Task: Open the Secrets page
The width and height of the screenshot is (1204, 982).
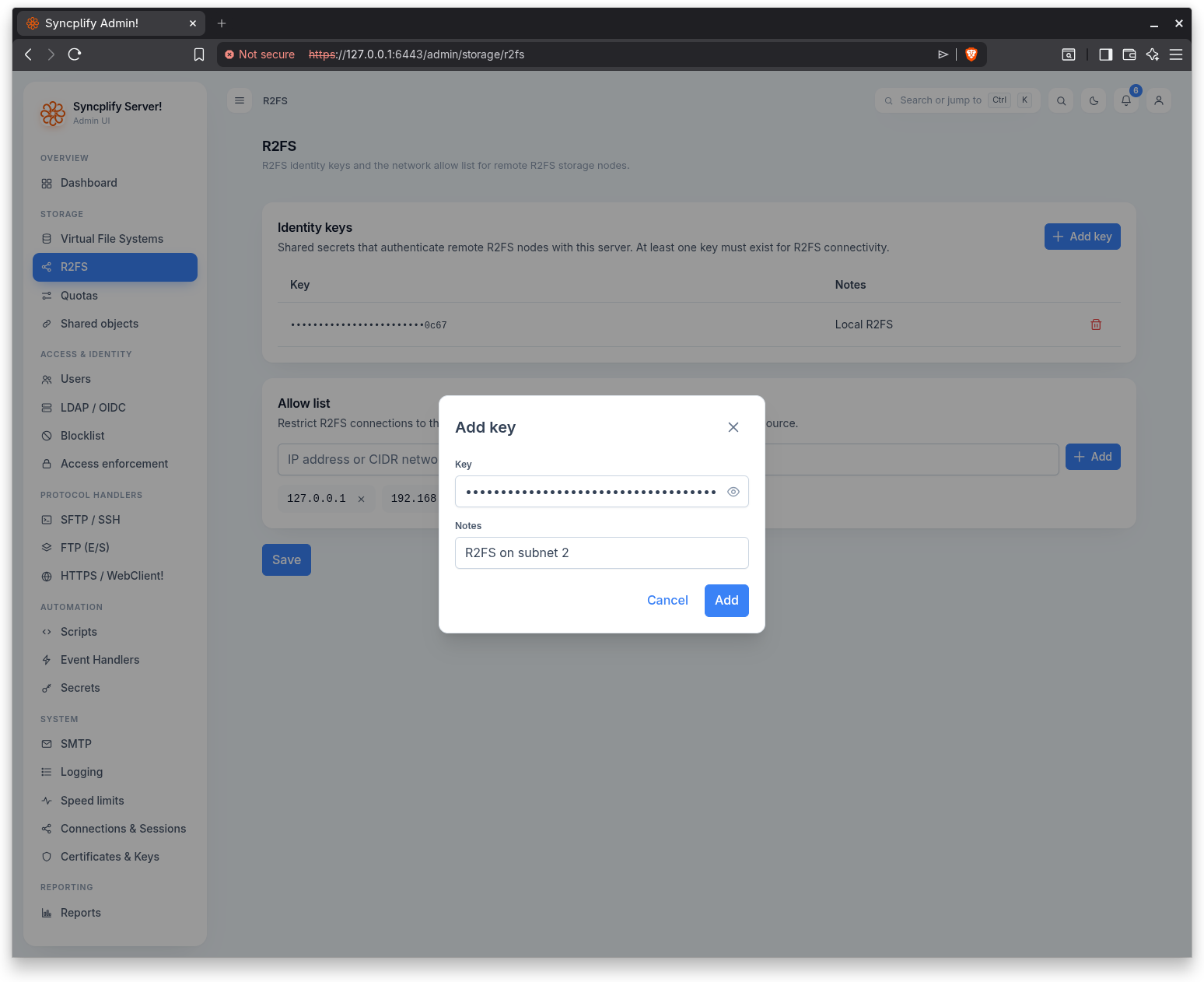Action: pyautogui.click(x=115, y=688)
